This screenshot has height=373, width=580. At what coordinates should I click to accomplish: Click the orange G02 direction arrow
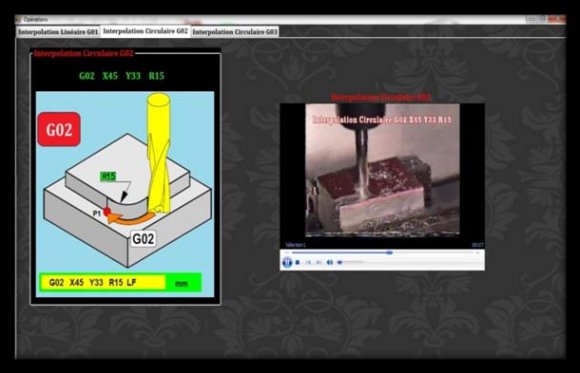click(130, 218)
